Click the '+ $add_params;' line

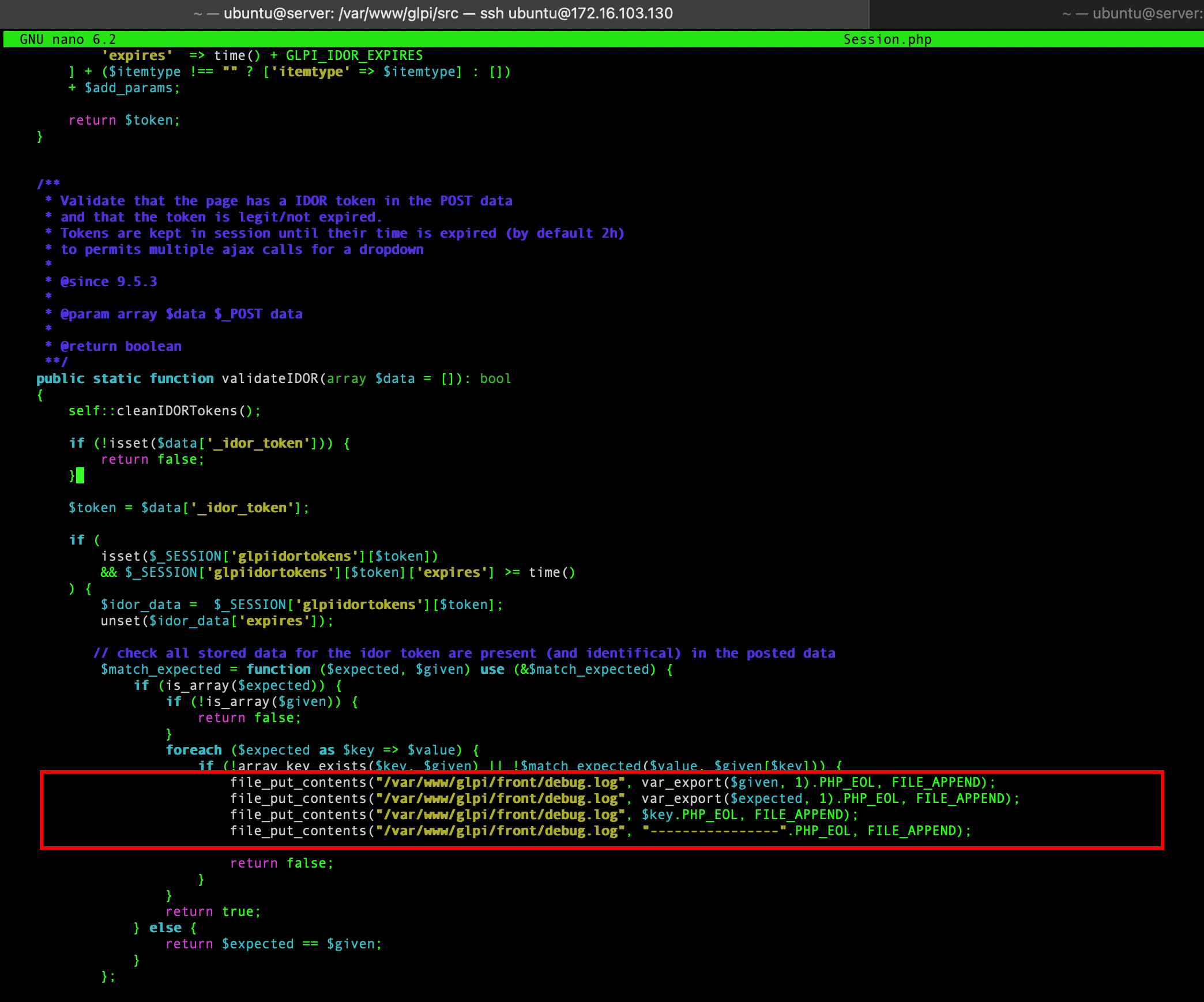click(124, 88)
